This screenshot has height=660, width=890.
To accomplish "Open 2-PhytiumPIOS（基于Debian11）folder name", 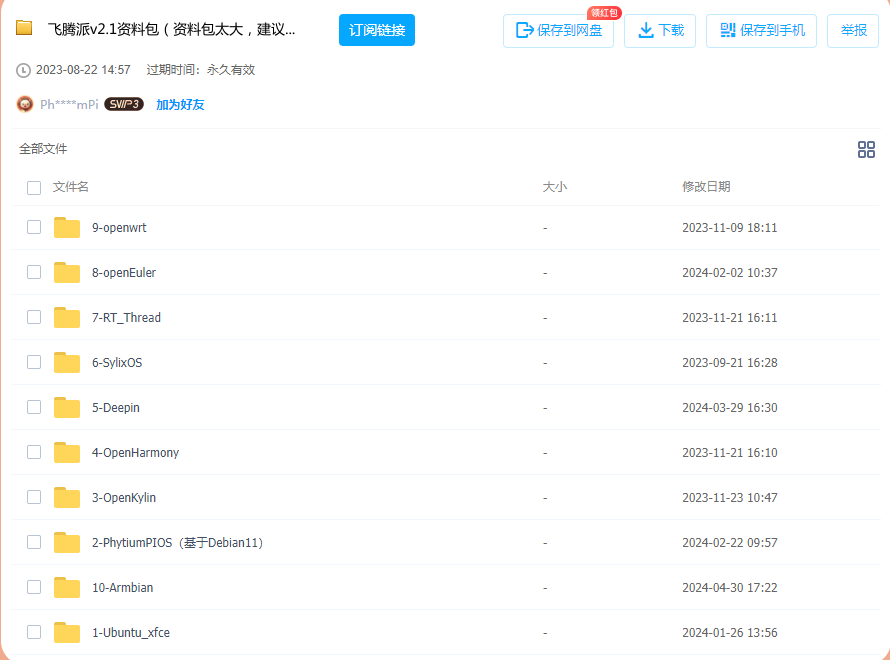I will coord(178,543).
